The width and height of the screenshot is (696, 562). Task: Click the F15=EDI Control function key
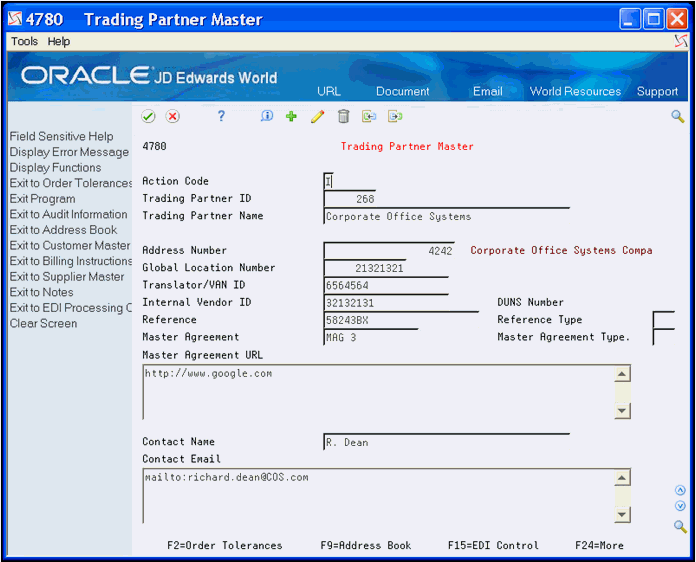pos(493,545)
